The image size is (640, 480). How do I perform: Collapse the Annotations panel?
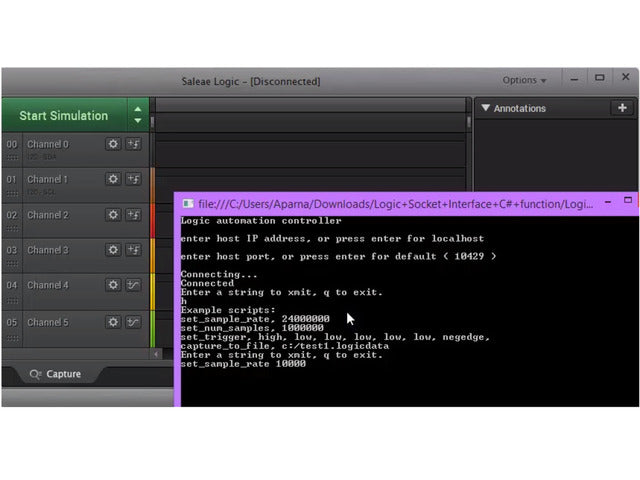pyautogui.click(x=486, y=108)
